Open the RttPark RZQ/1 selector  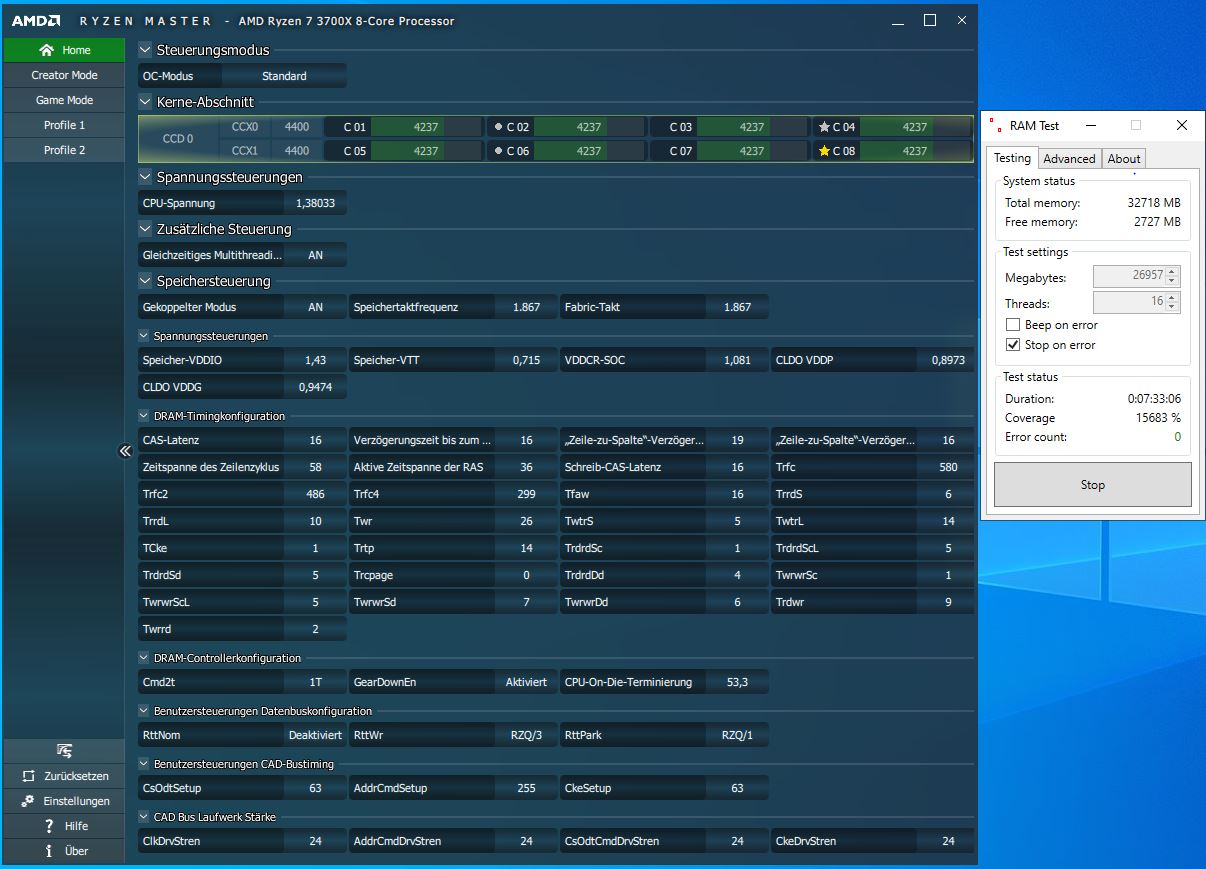coord(737,735)
